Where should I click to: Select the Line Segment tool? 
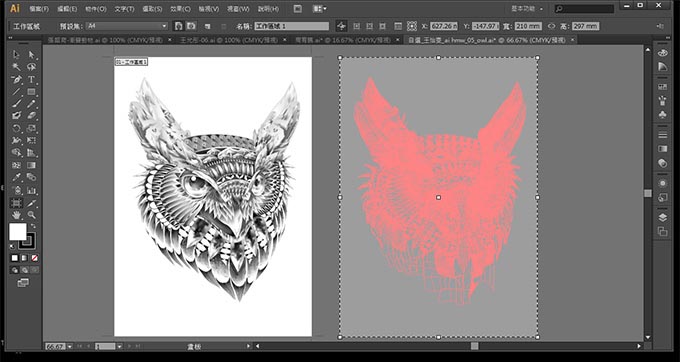[x=16, y=91]
